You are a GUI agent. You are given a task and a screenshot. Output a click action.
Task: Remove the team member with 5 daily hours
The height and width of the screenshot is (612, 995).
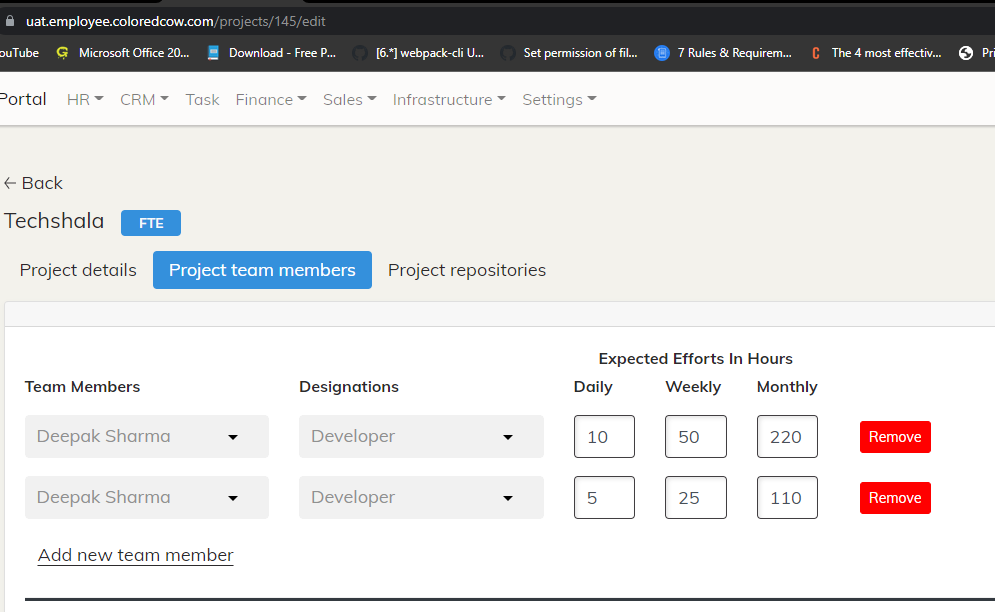[x=895, y=498]
